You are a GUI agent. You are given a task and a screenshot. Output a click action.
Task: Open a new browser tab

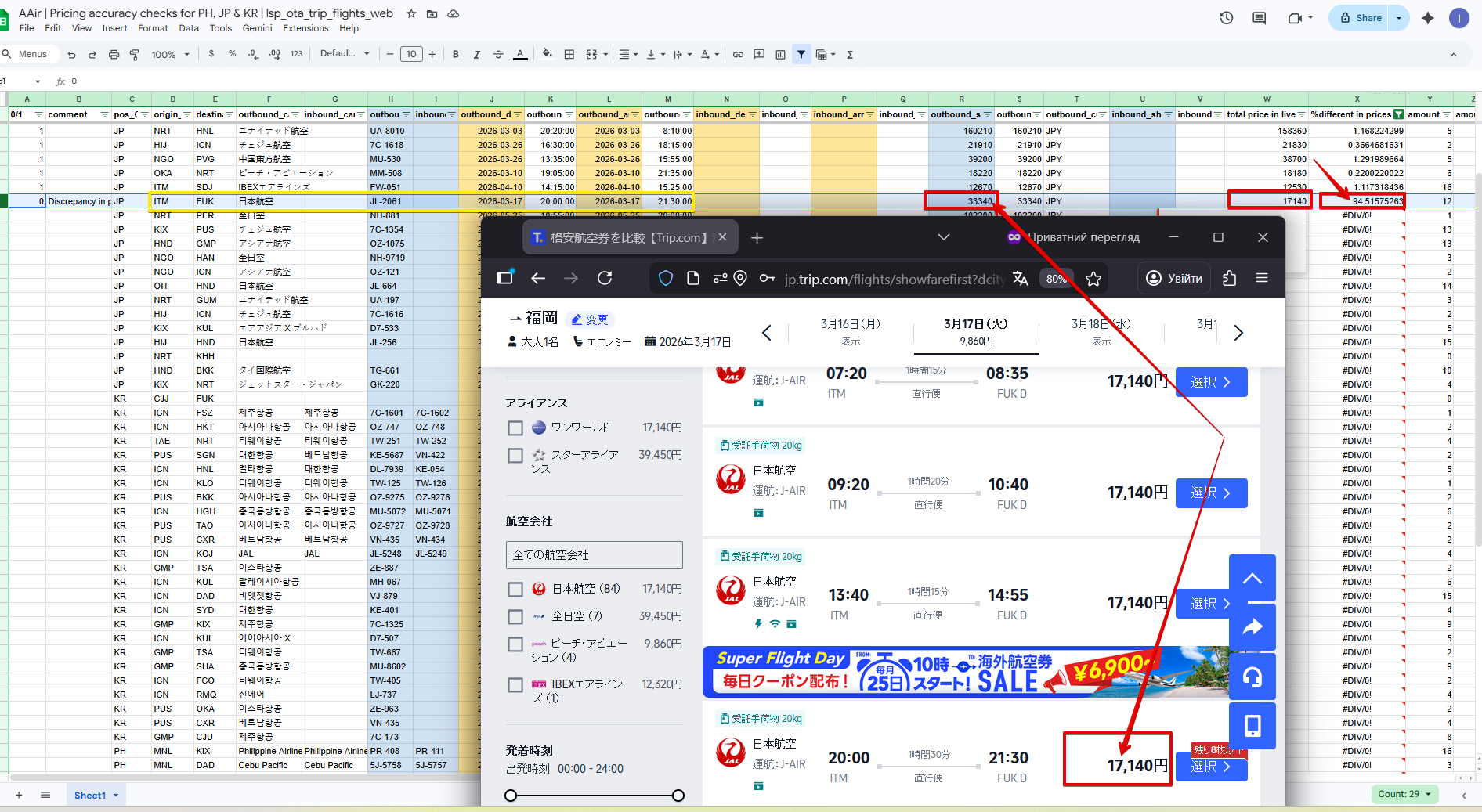point(757,237)
